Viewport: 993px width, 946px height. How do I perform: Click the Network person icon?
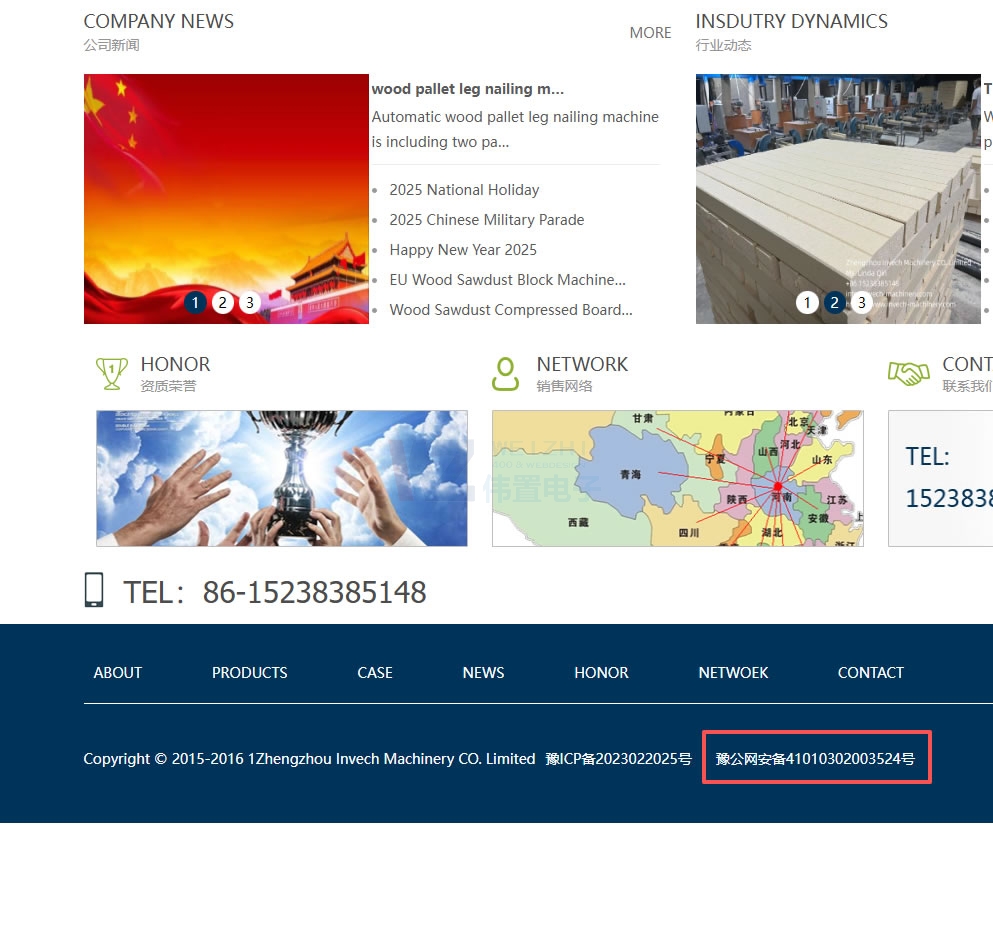click(506, 374)
